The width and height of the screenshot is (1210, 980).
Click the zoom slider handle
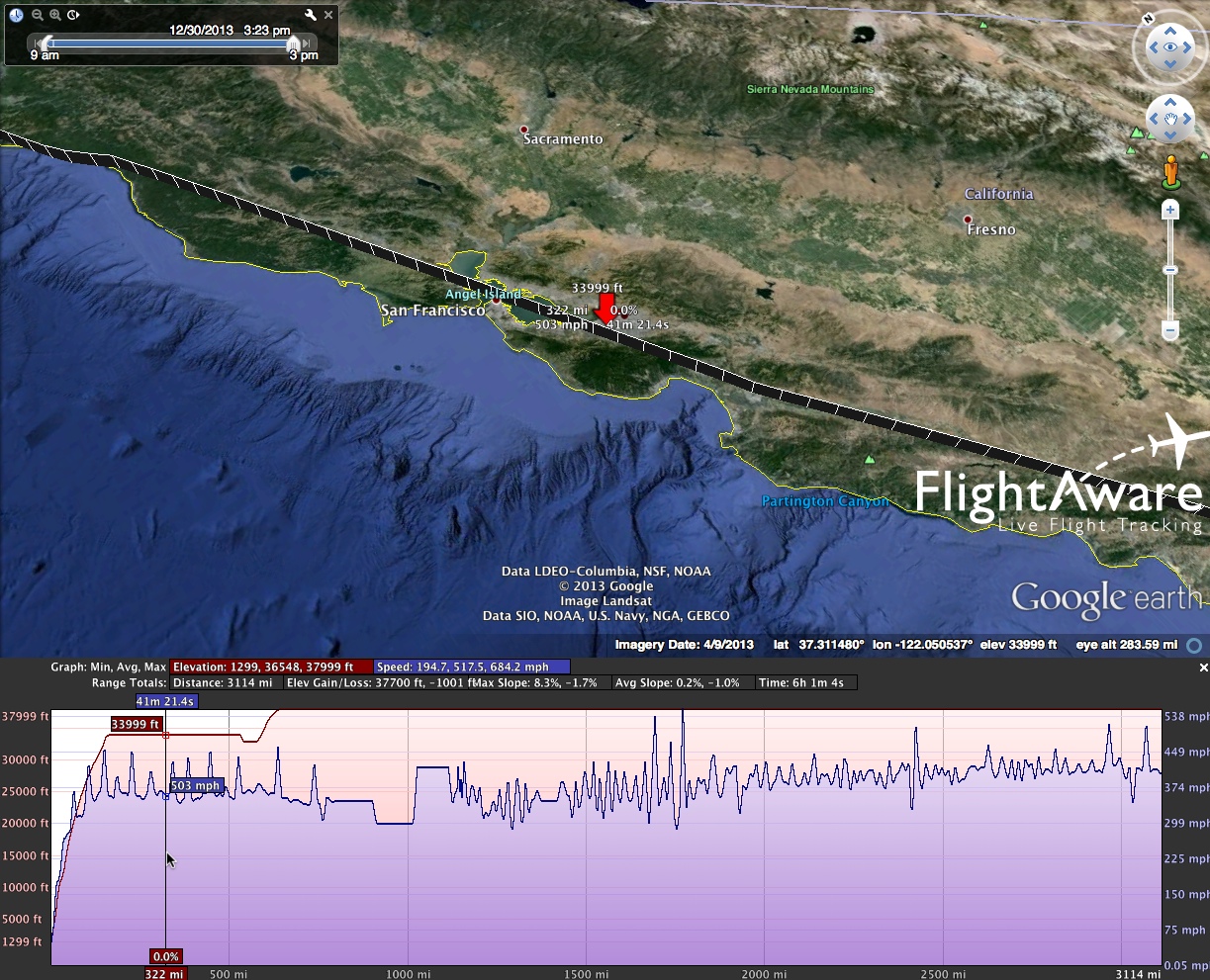click(x=1170, y=270)
